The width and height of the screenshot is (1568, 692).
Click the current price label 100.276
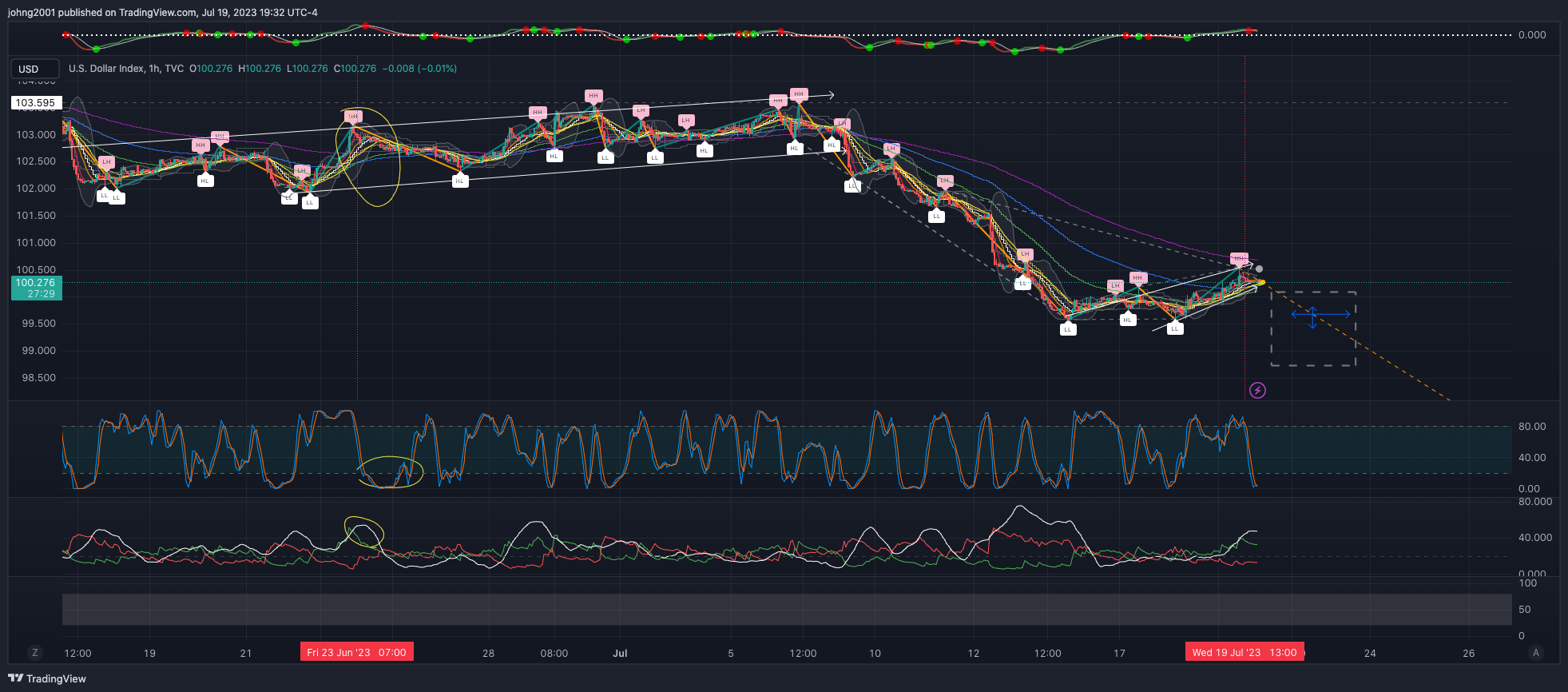coord(36,283)
